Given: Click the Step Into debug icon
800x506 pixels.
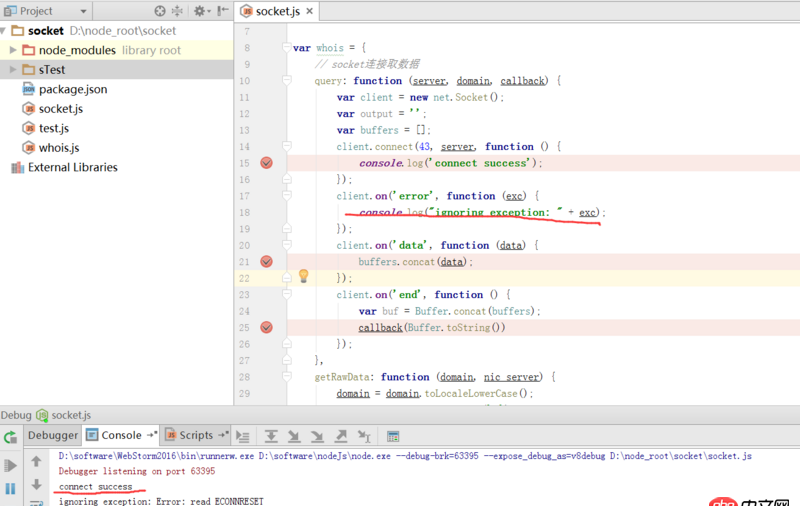Looking at the screenshot, I should 293,436.
